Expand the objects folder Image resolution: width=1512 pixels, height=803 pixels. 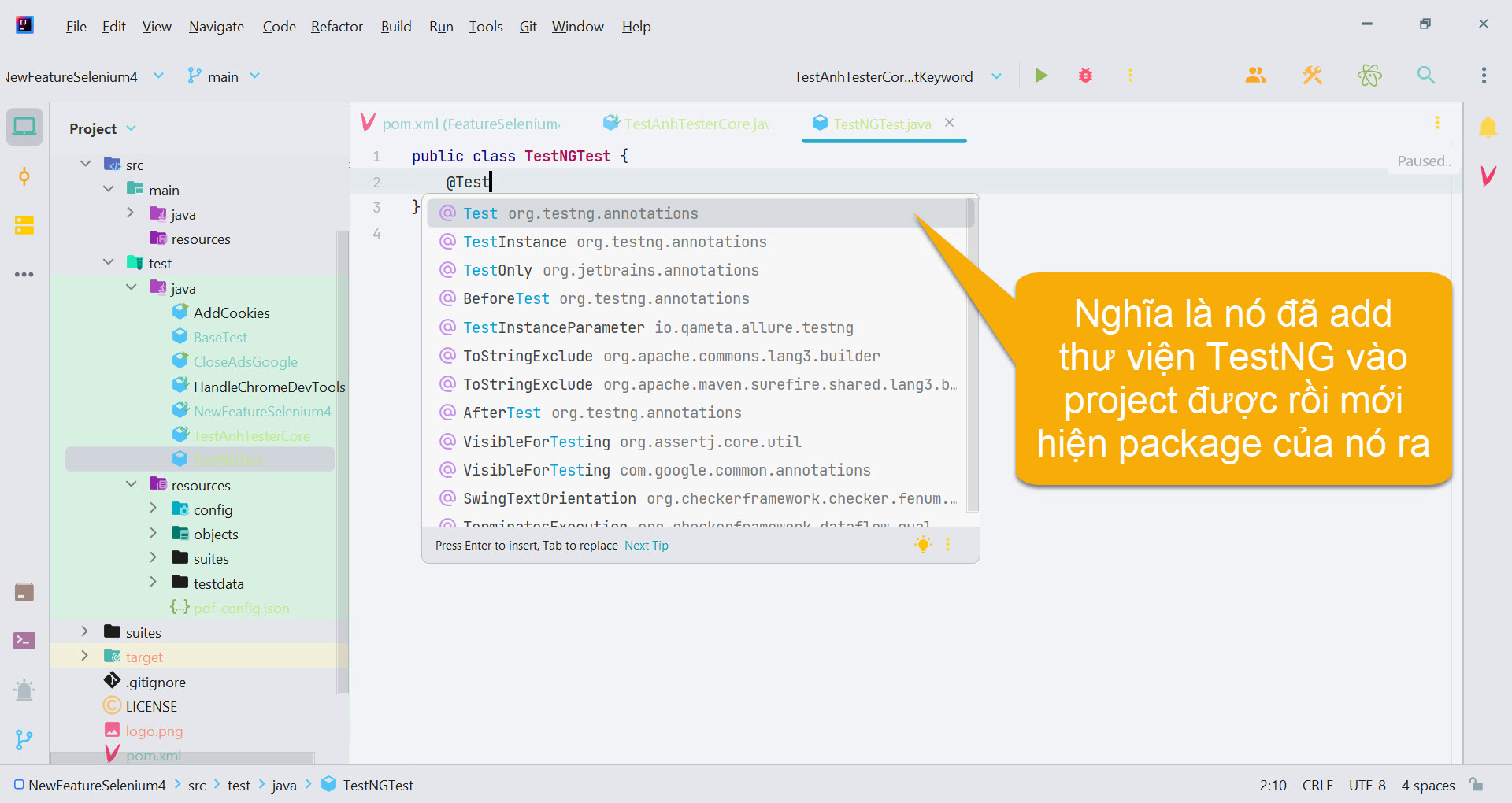point(154,533)
